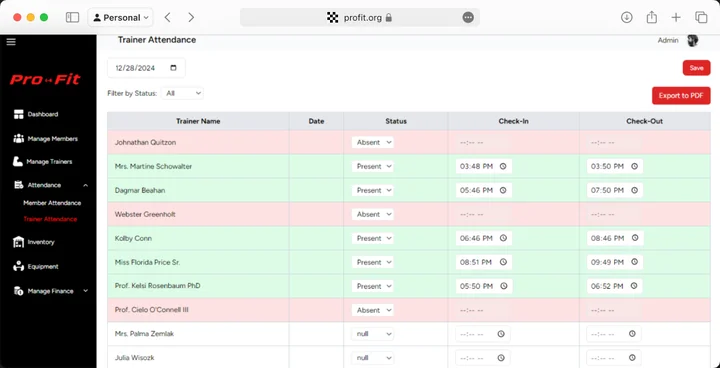720x368 pixels.
Task: Click the Manage Members people icon
Action: [x=18, y=138]
